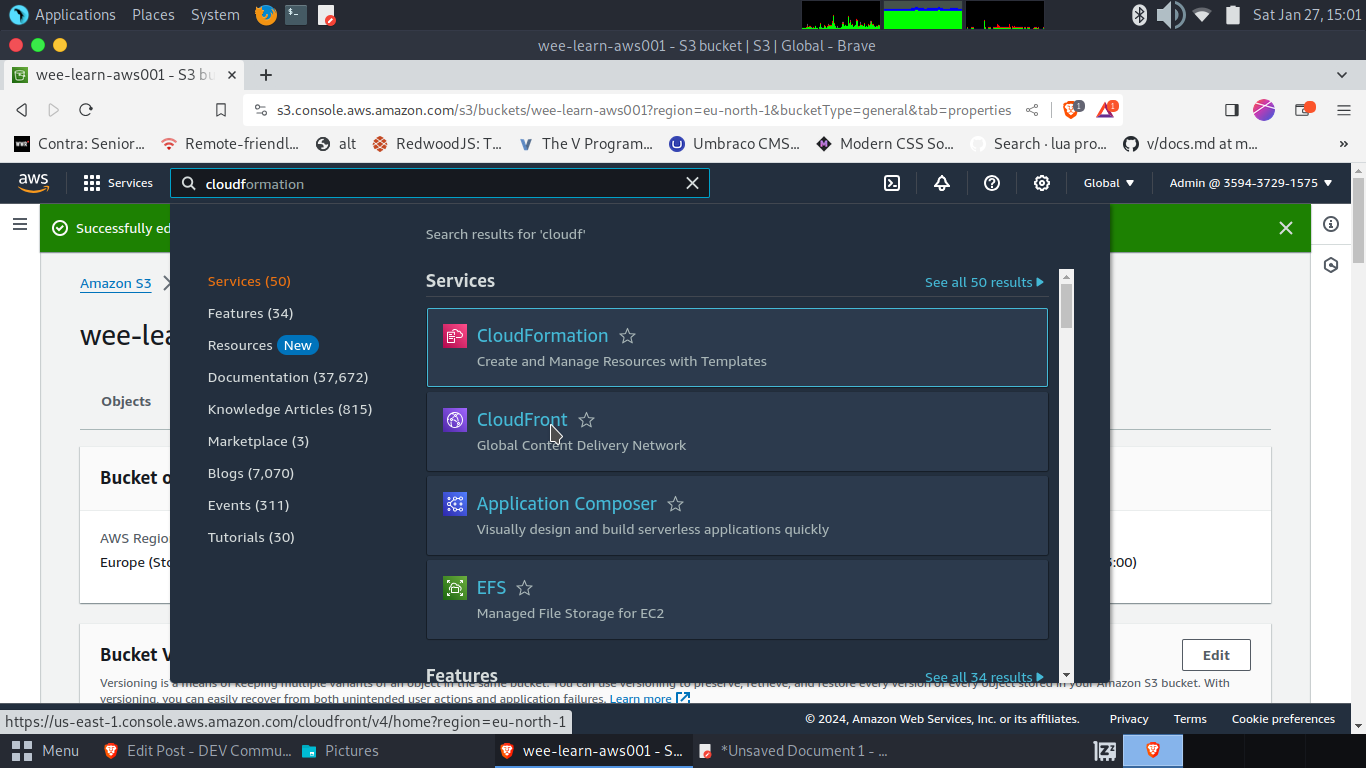Open the Brave Rewards icon
The image size is (1366, 768).
pos(1107,109)
